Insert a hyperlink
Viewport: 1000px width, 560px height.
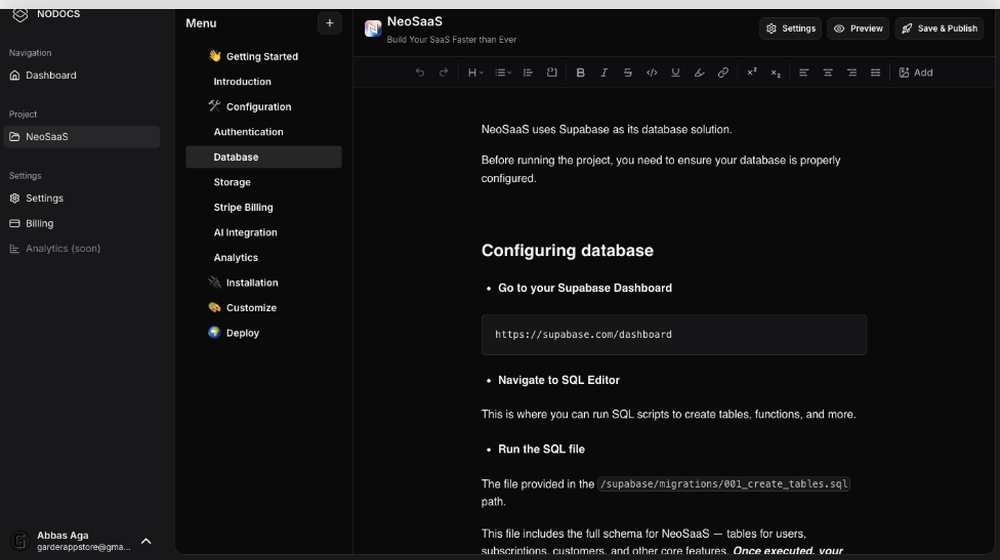(723, 73)
